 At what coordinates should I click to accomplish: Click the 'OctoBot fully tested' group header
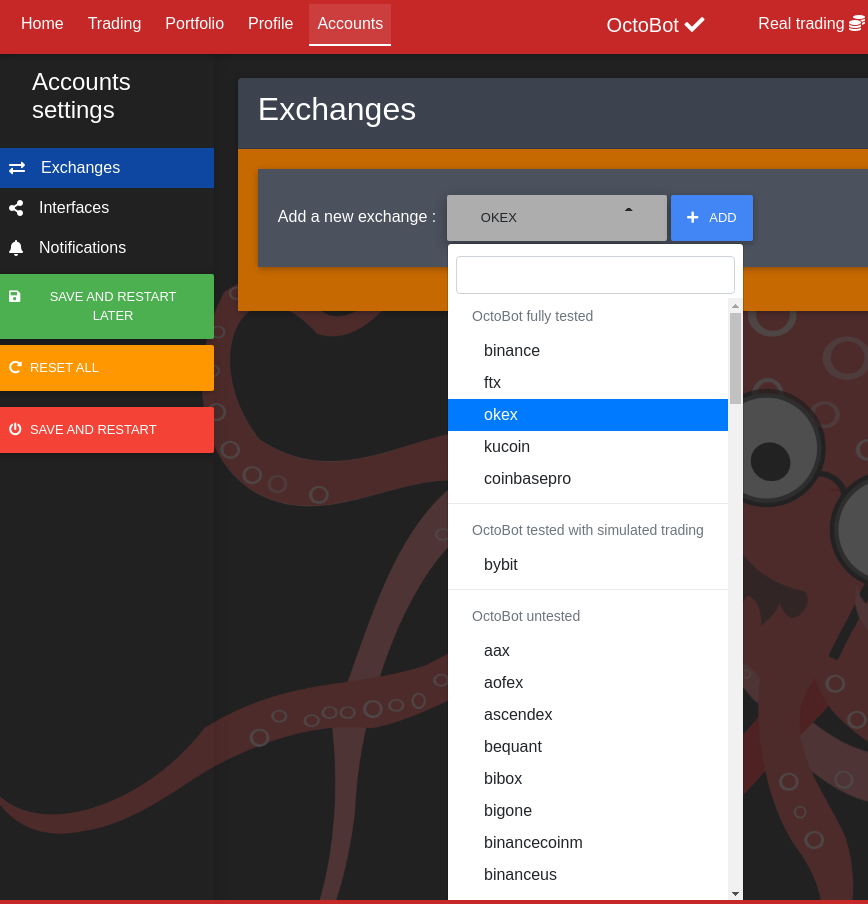coord(533,316)
